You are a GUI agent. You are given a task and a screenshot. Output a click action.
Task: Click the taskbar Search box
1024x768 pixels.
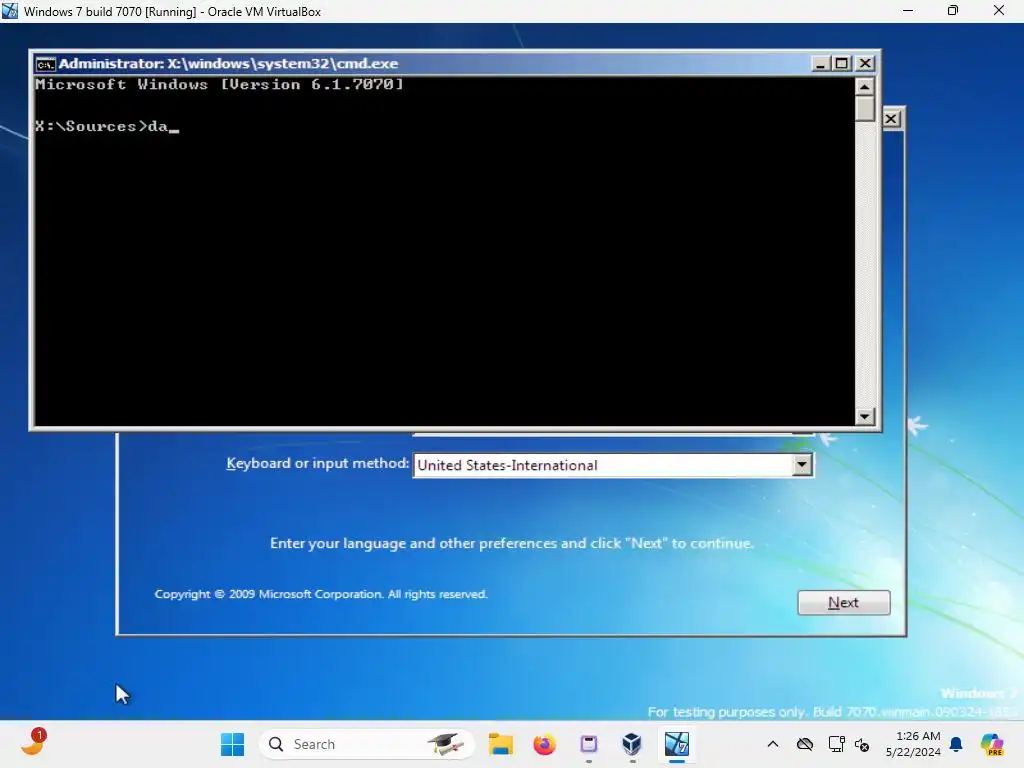tap(366, 744)
